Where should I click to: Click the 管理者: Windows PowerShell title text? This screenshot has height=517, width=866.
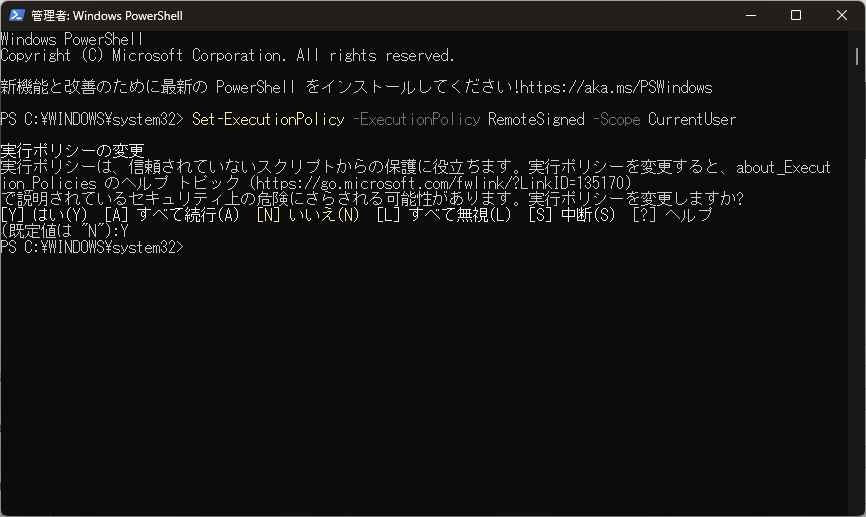coord(107,15)
